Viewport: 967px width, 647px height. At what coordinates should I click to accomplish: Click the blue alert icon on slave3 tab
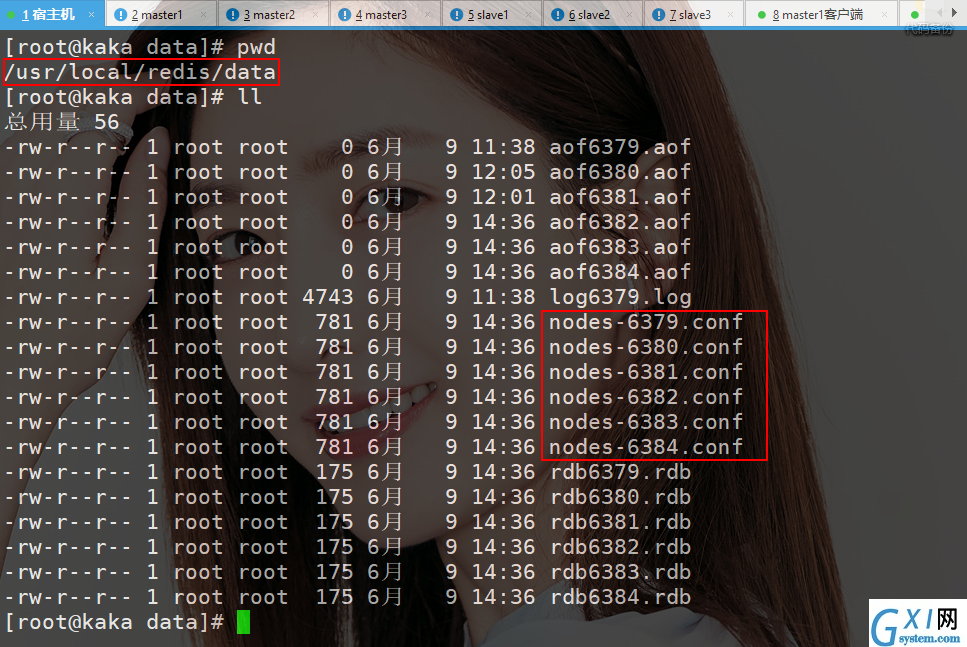659,14
